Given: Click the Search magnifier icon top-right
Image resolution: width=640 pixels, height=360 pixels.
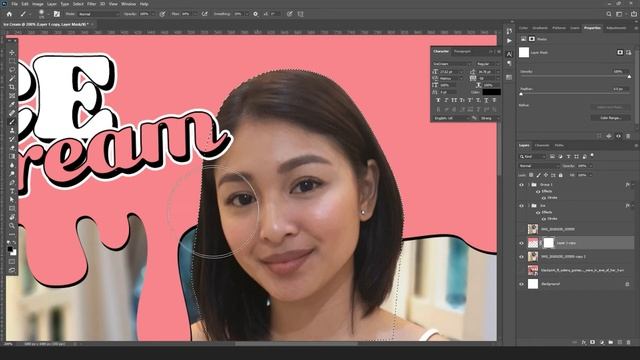Looking at the screenshot, I should pyautogui.click(x=609, y=14).
